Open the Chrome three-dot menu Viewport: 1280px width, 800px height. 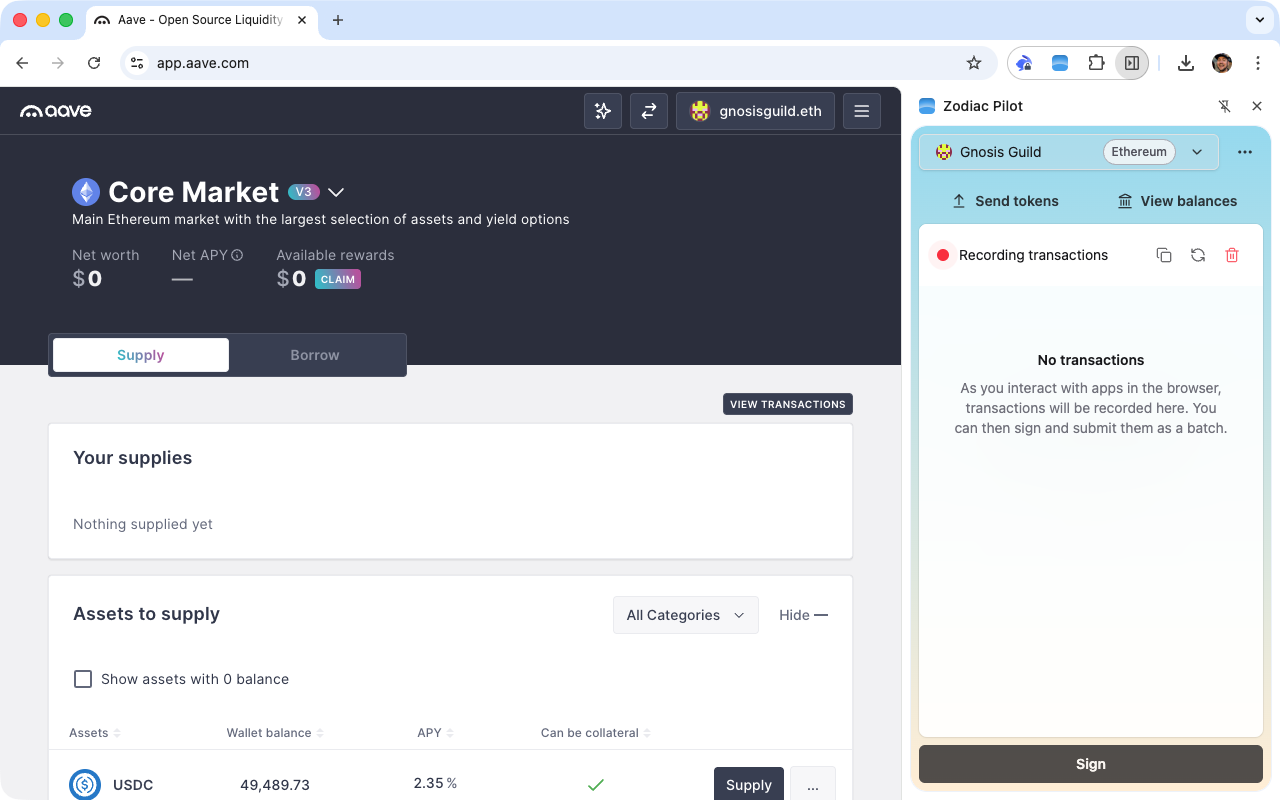pyautogui.click(x=1257, y=63)
